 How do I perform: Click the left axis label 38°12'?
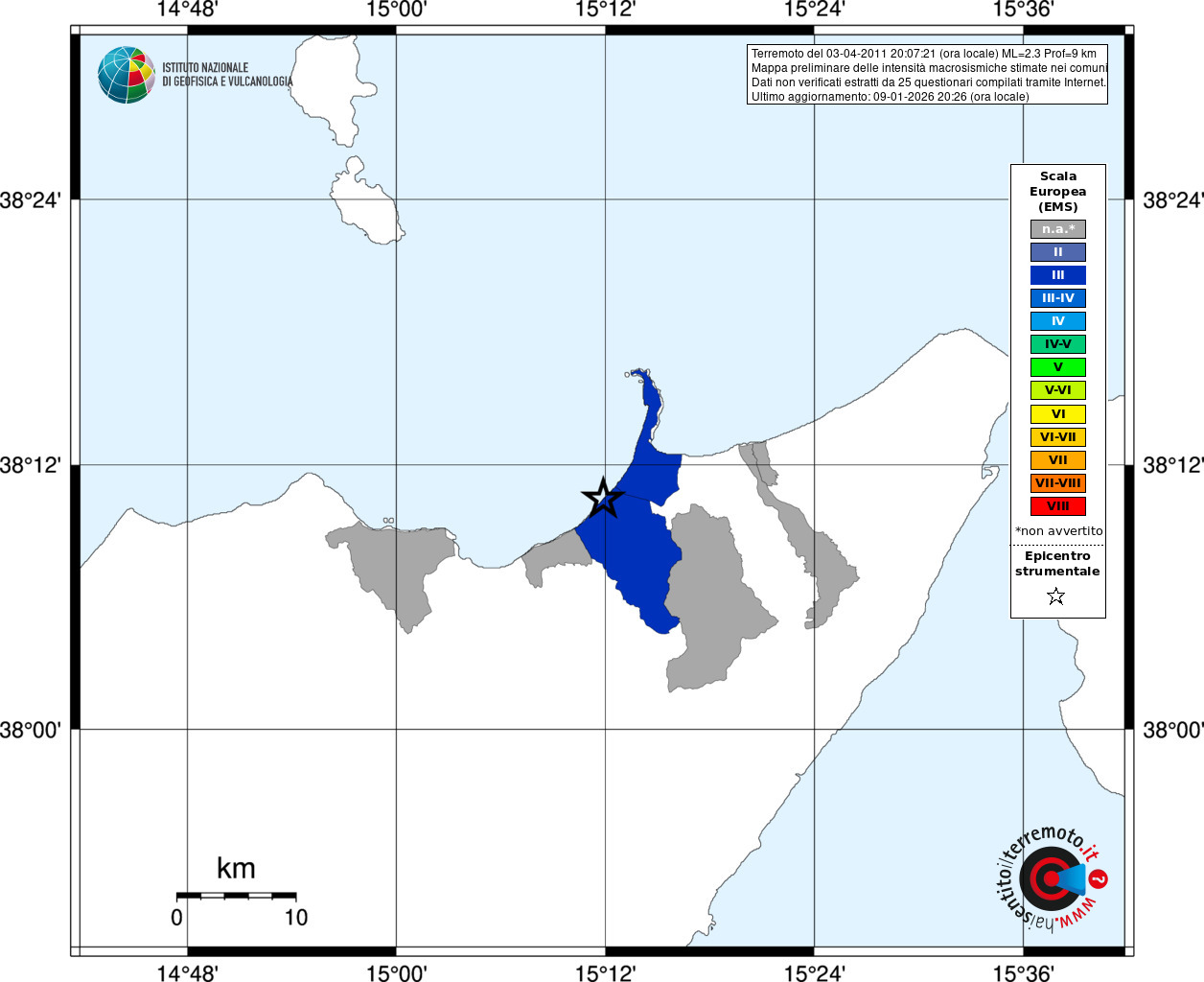click(31, 465)
